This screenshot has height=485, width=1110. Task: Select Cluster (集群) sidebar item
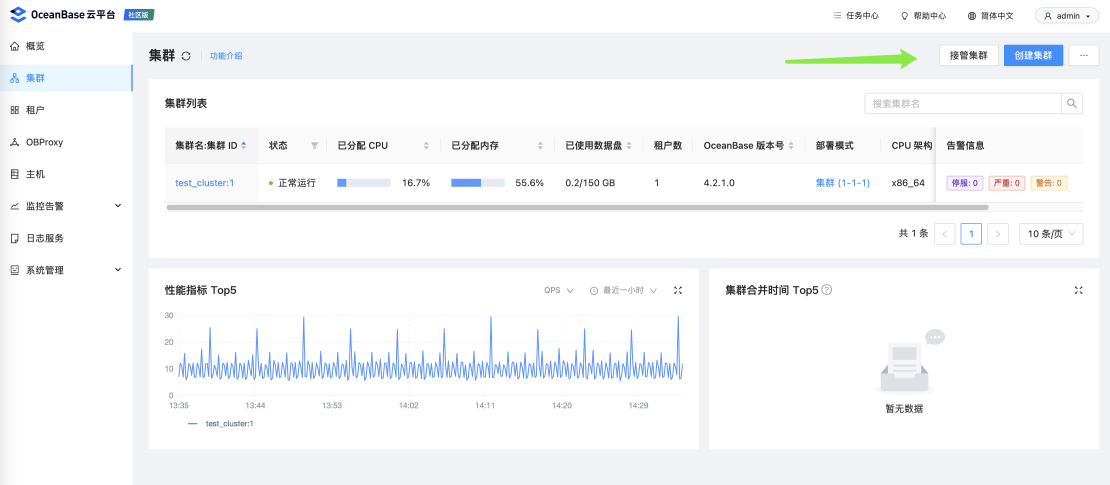coord(67,78)
